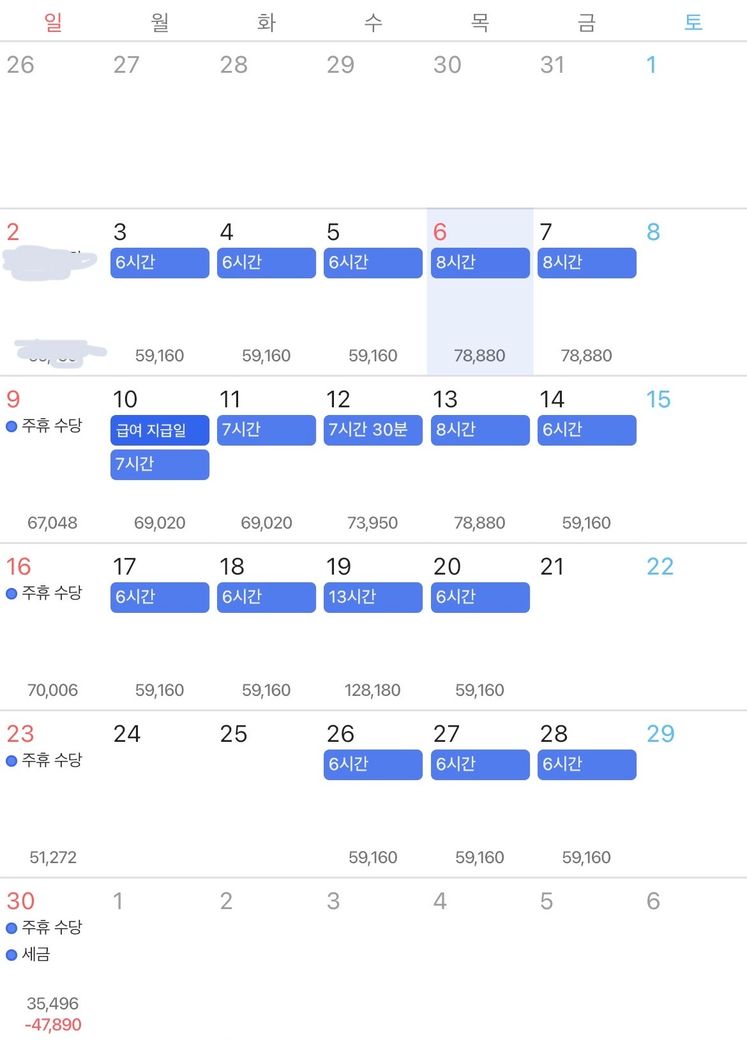Click blue dot beside 주휴 수당 on 16th

(x=12, y=594)
